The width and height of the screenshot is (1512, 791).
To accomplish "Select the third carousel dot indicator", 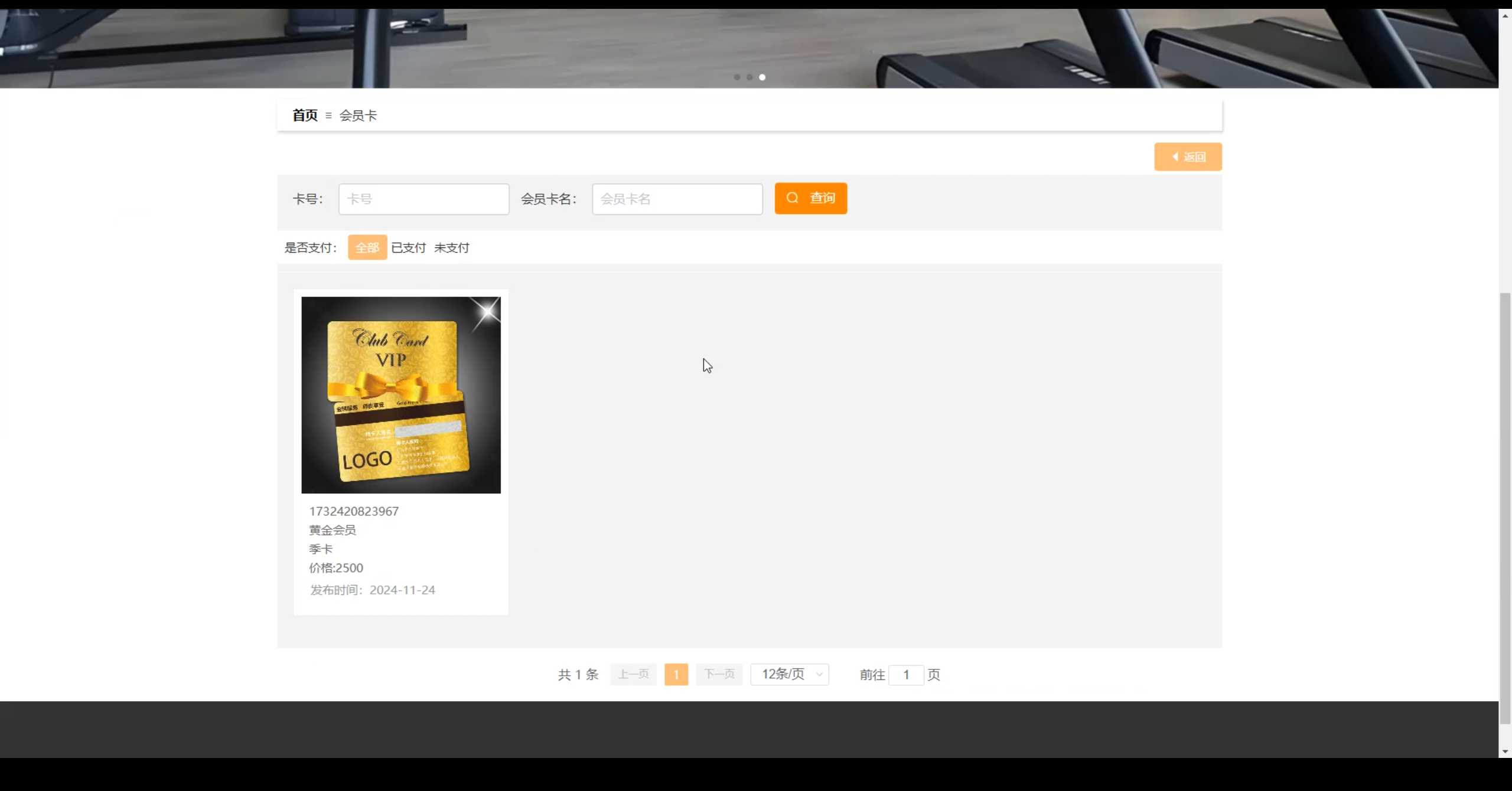I will tap(762, 77).
